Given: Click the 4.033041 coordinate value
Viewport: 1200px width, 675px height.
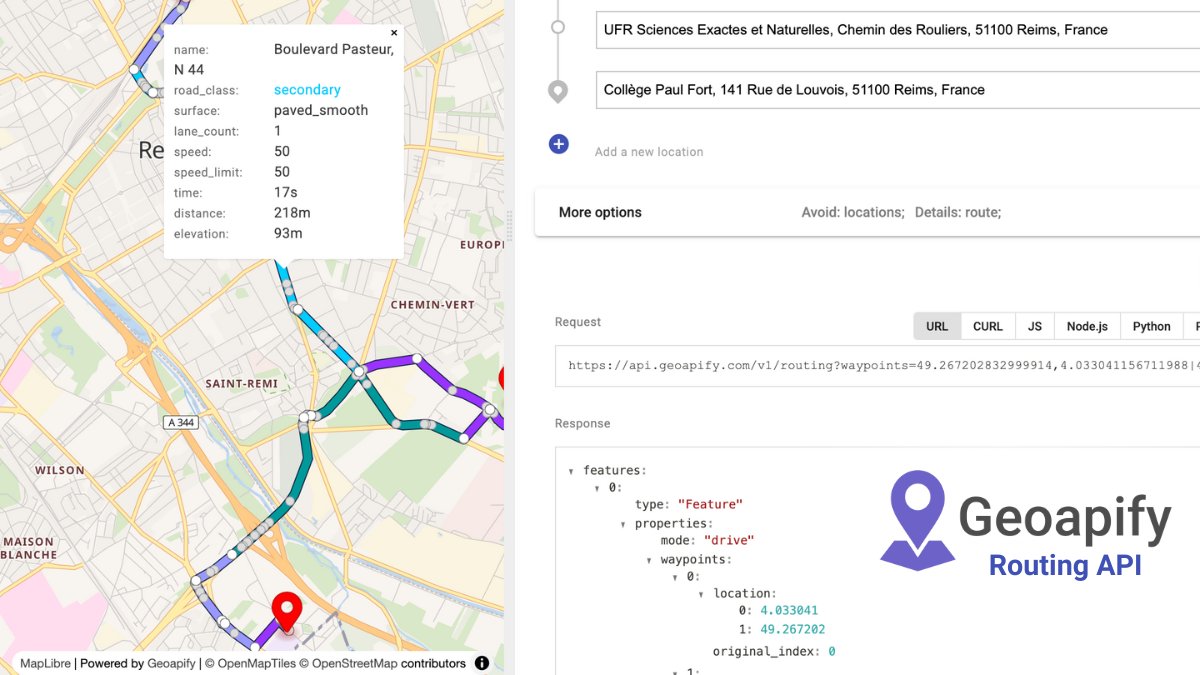Looking at the screenshot, I should [789, 611].
